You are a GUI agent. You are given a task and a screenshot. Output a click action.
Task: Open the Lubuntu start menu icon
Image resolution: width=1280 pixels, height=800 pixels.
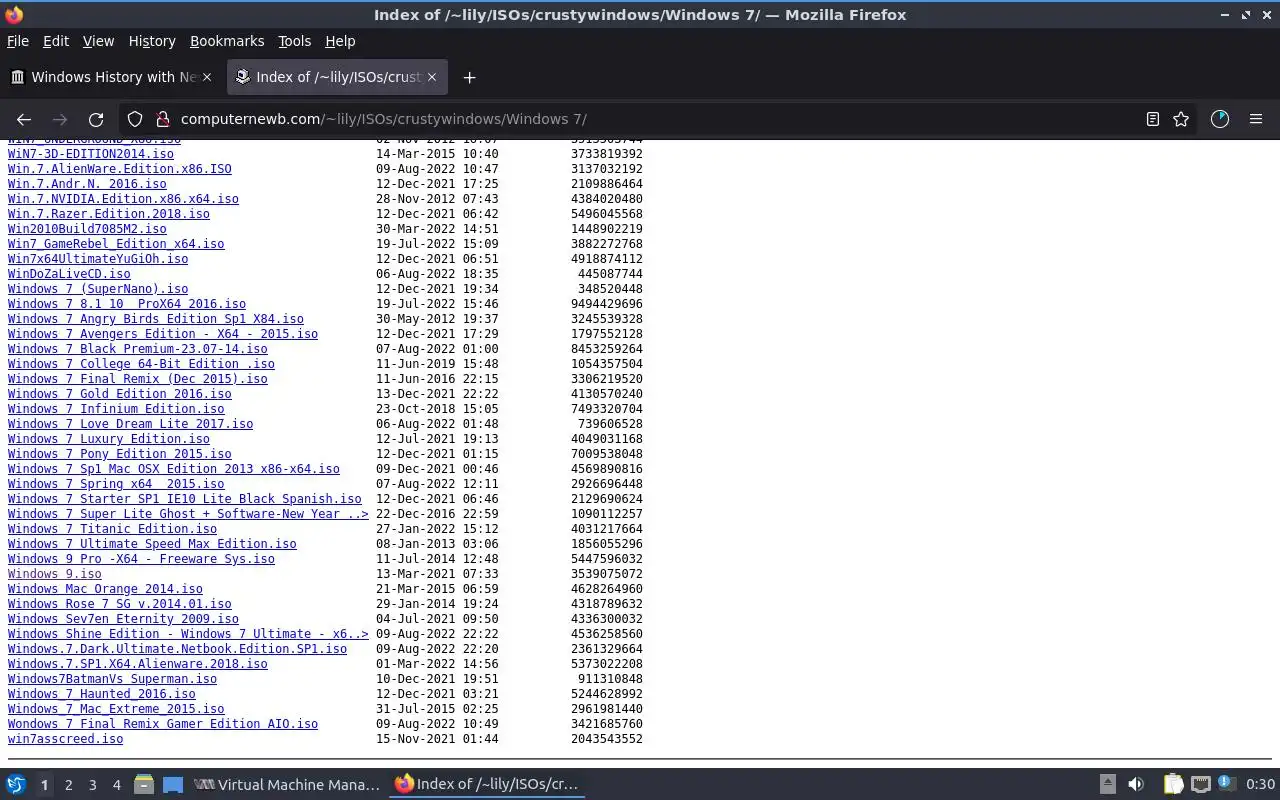[16, 785]
